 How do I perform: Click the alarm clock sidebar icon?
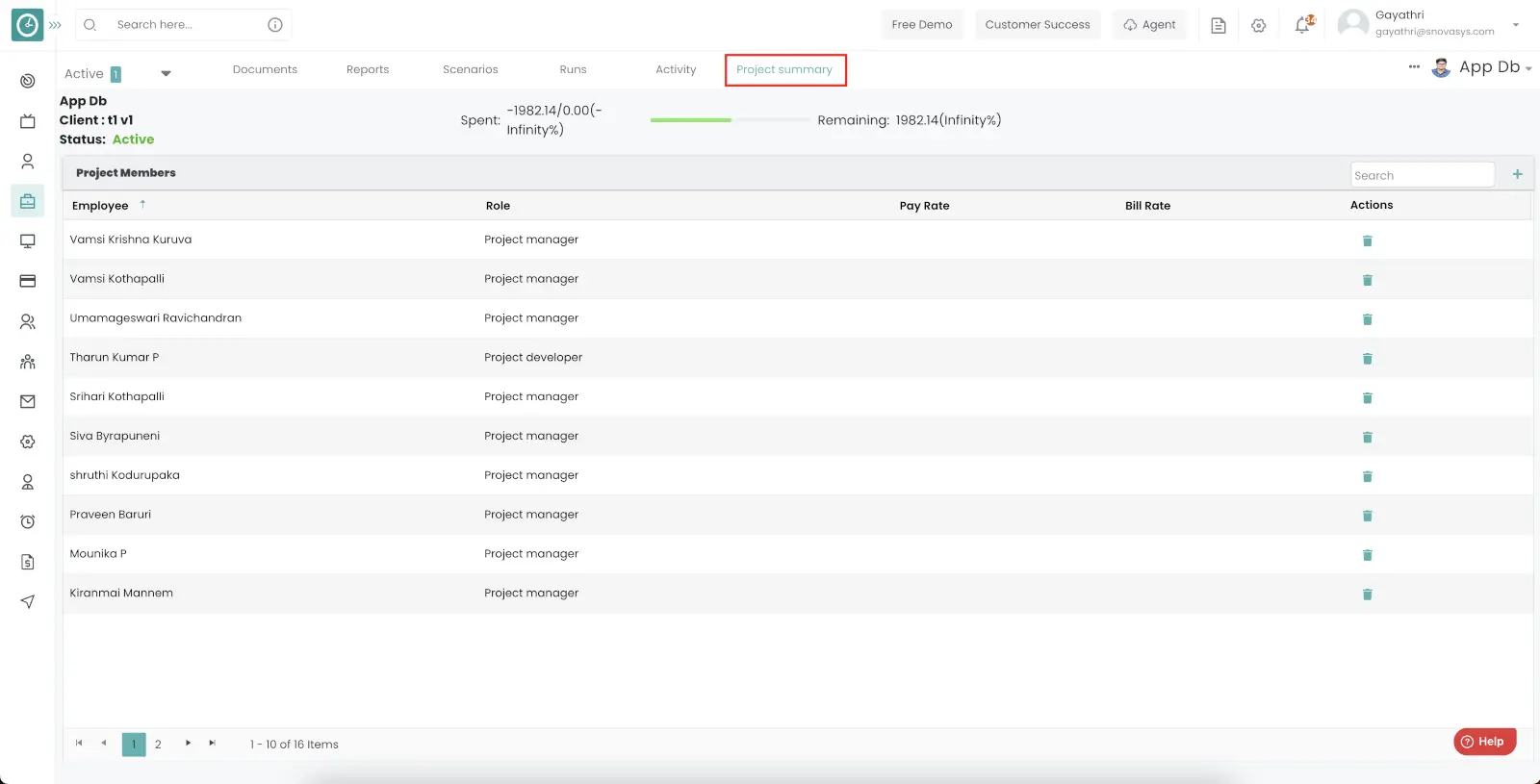click(x=28, y=521)
